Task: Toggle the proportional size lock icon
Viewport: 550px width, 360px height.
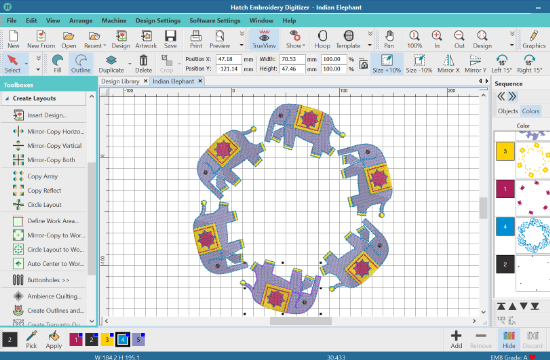Action: click(363, 64)
